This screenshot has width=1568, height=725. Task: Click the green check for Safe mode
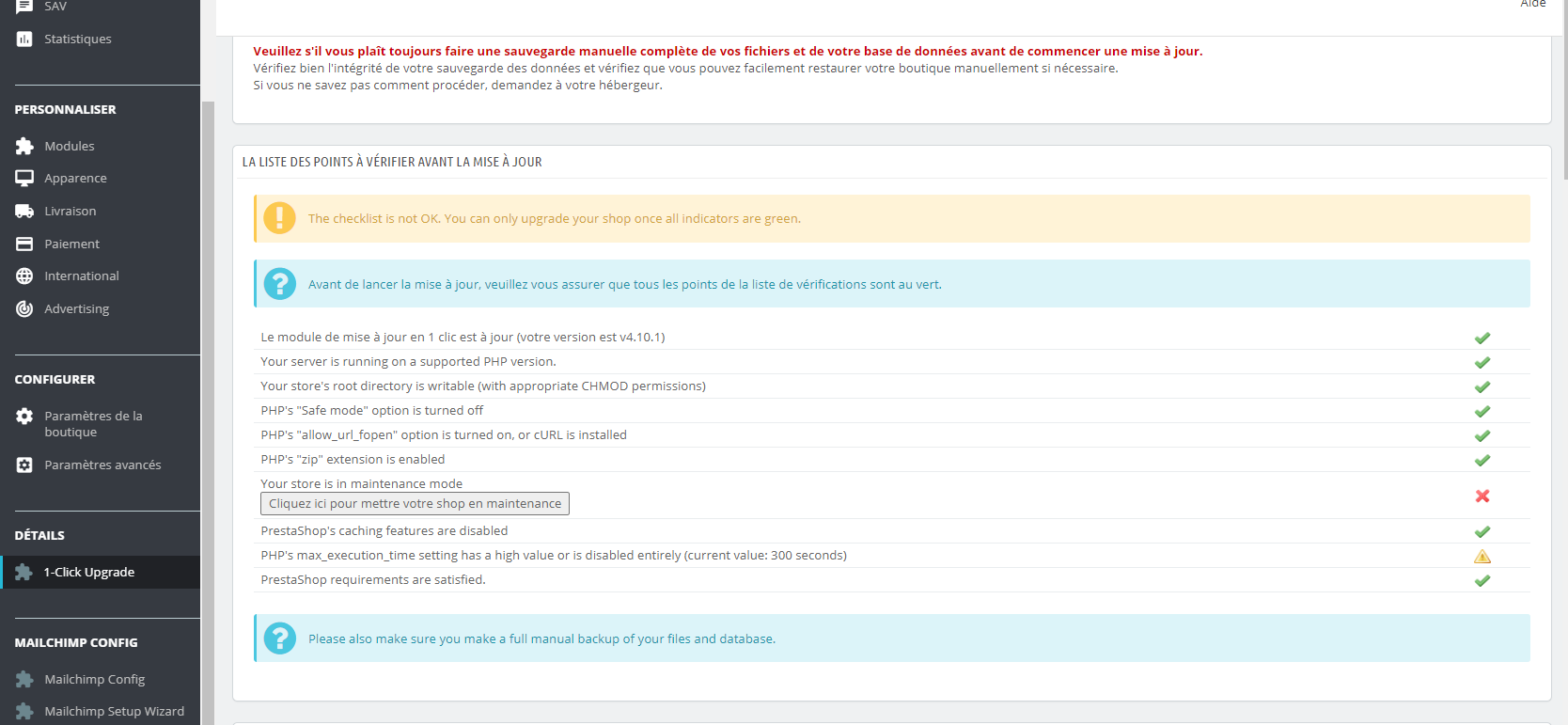point(1482,411)
